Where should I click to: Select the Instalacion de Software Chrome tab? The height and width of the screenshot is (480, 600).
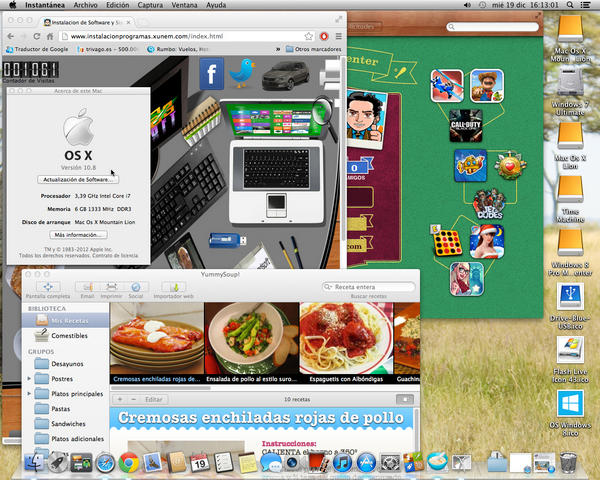pos(87,23)
